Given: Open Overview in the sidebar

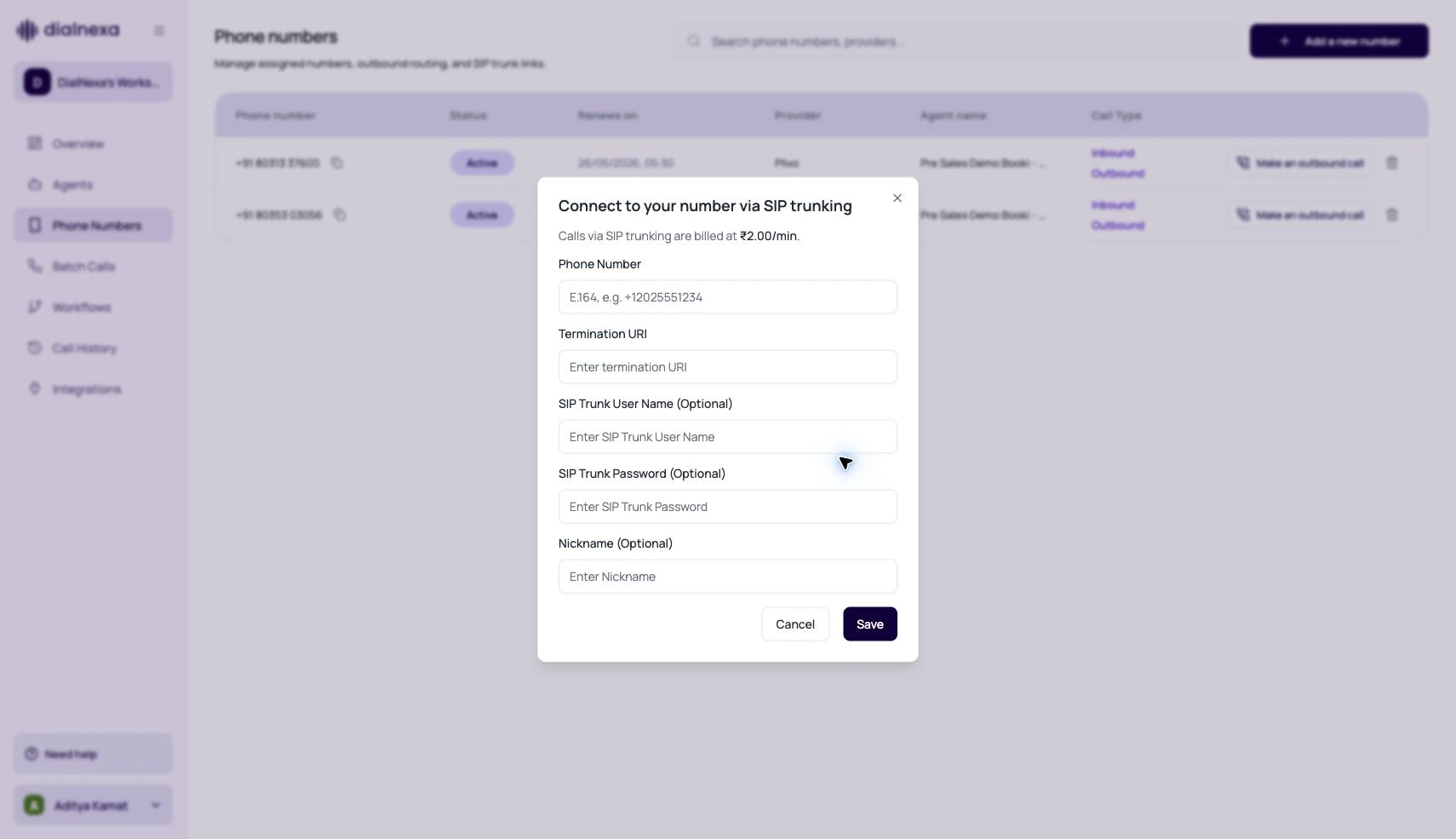Looking at the screenshot, I should [x=94, y=144].
